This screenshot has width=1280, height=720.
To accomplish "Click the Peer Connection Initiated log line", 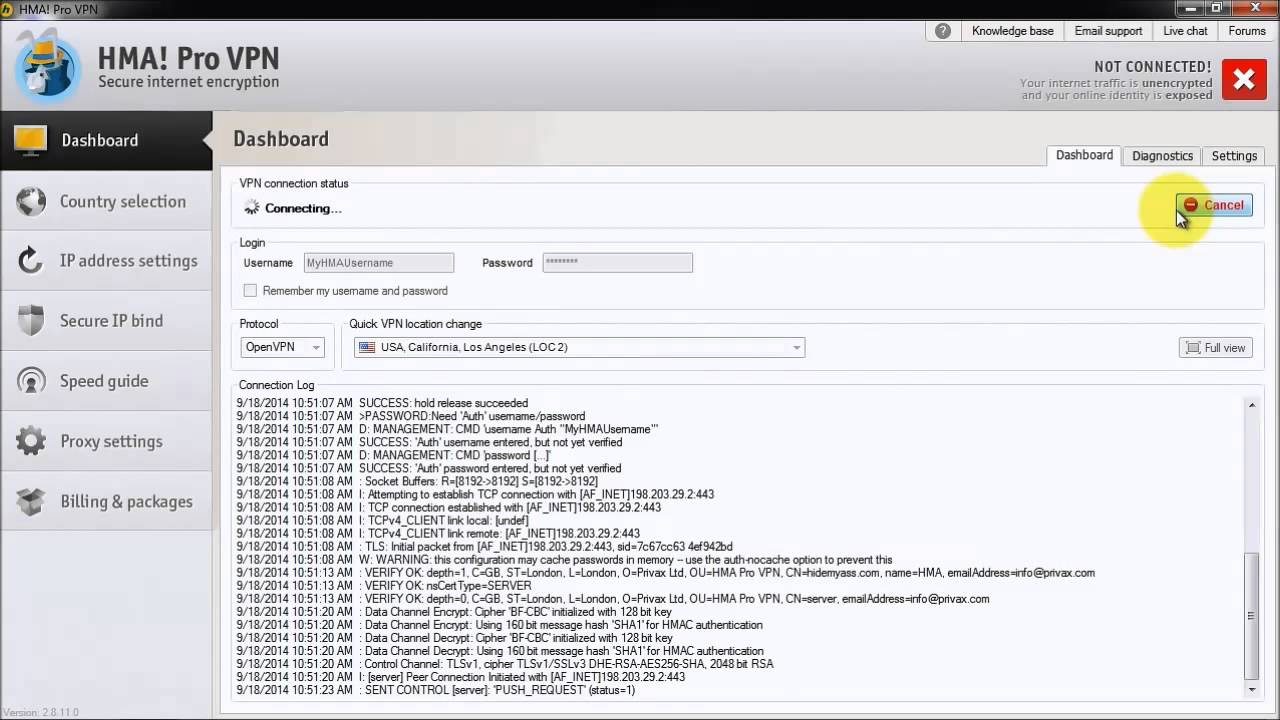I will (461, 677).
